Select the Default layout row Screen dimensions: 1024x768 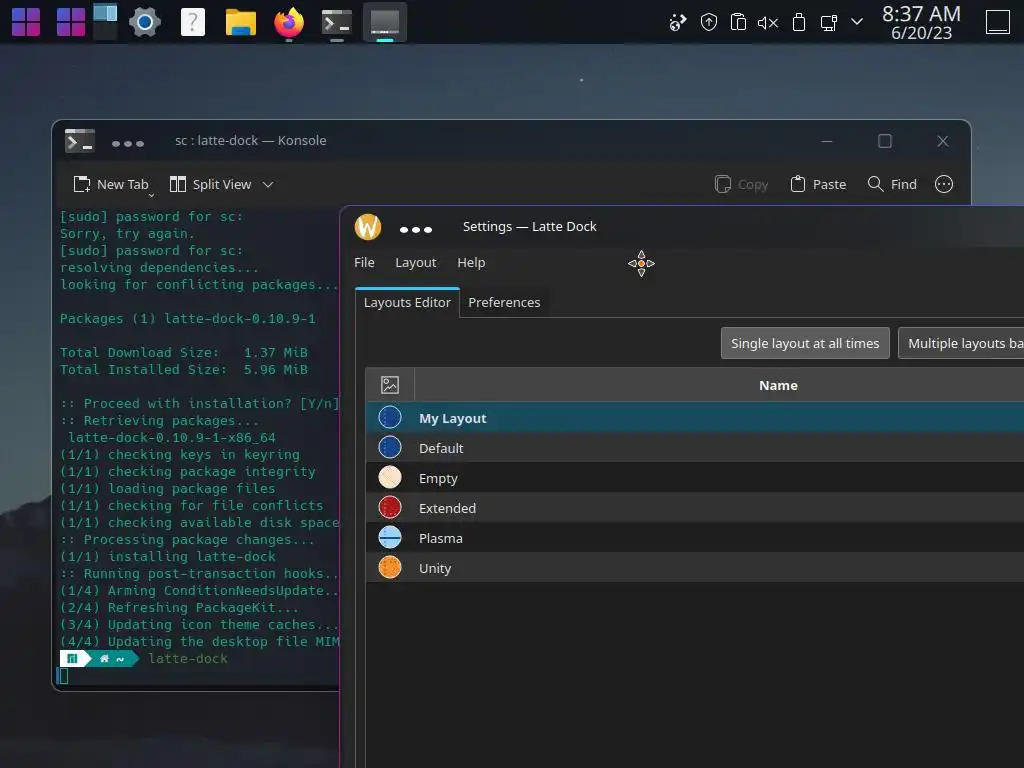[x=695, y=448]
